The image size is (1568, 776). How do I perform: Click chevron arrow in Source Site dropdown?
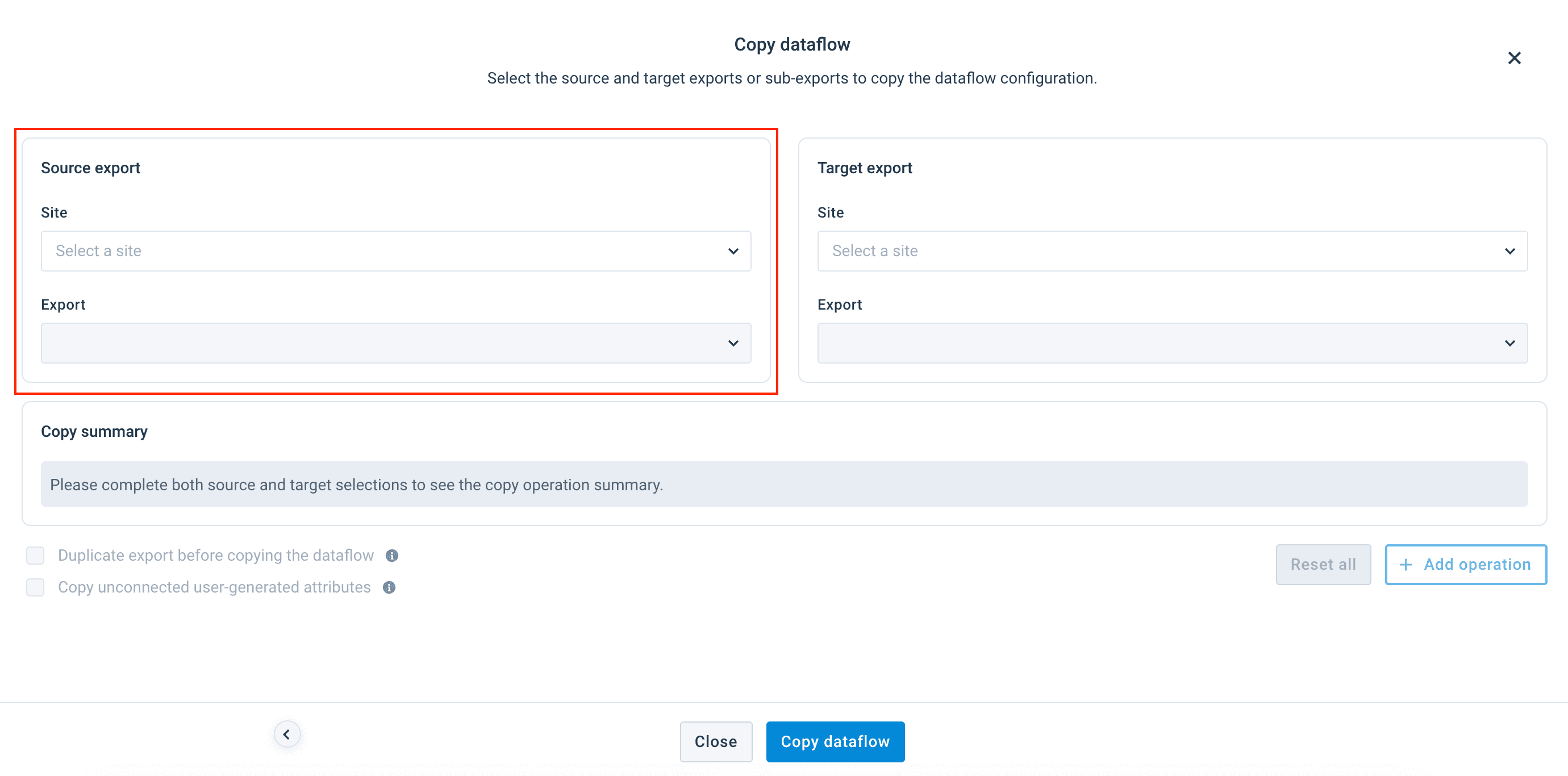point(733,251)
